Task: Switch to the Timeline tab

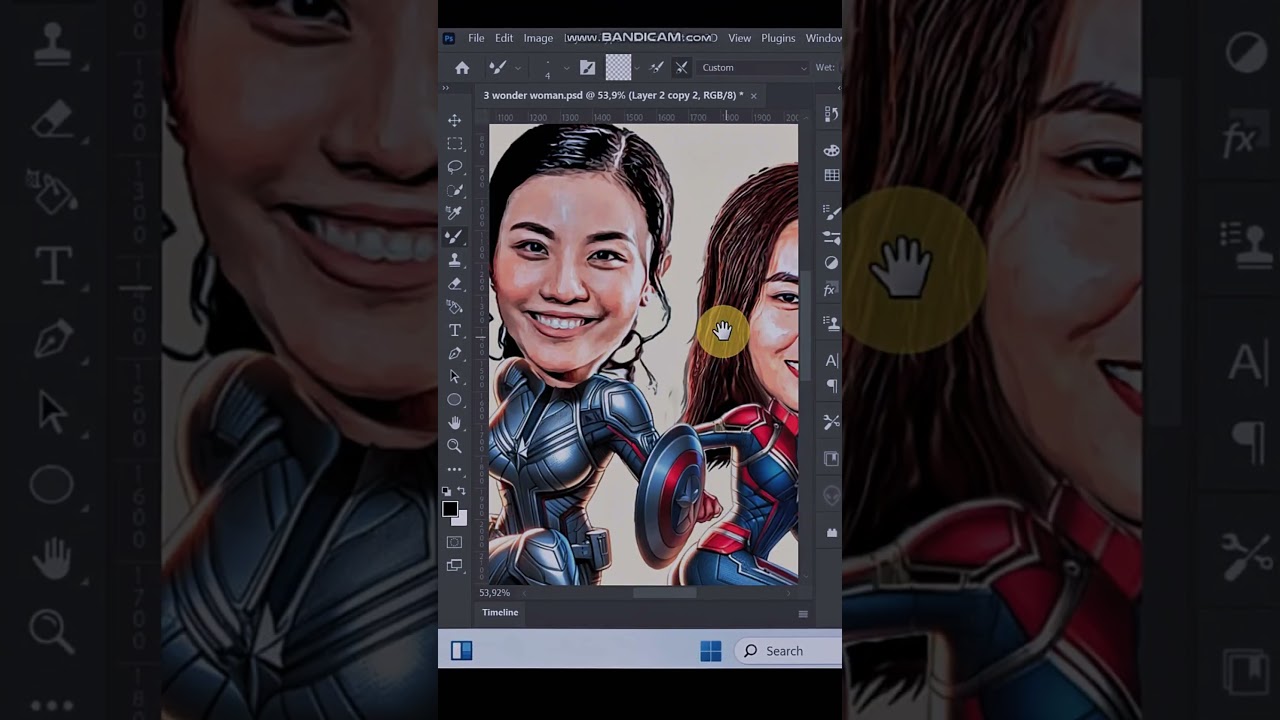Action: point(500,612)
